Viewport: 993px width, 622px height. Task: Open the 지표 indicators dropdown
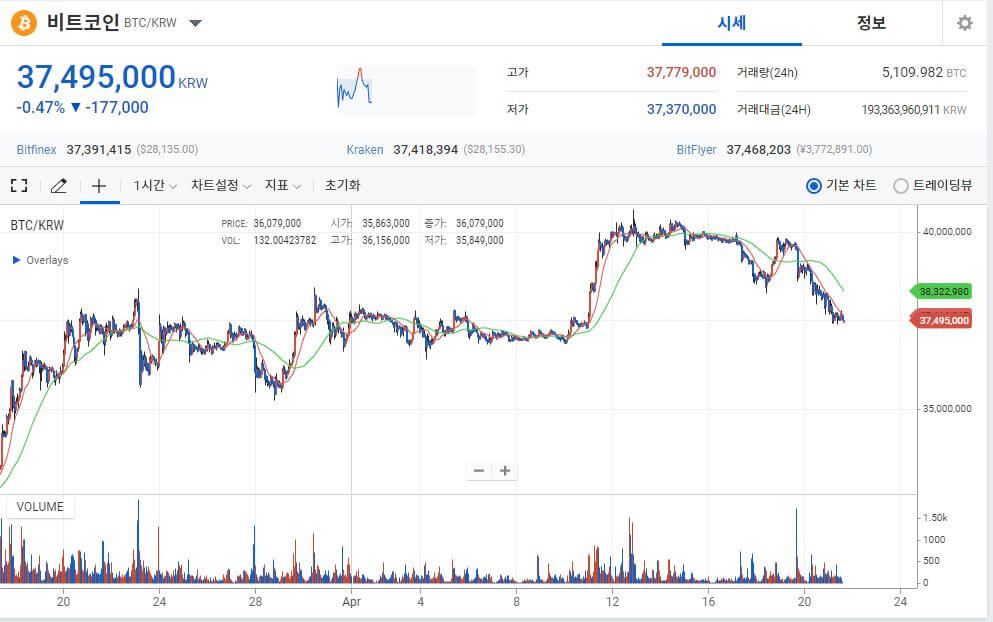(282, 186)
